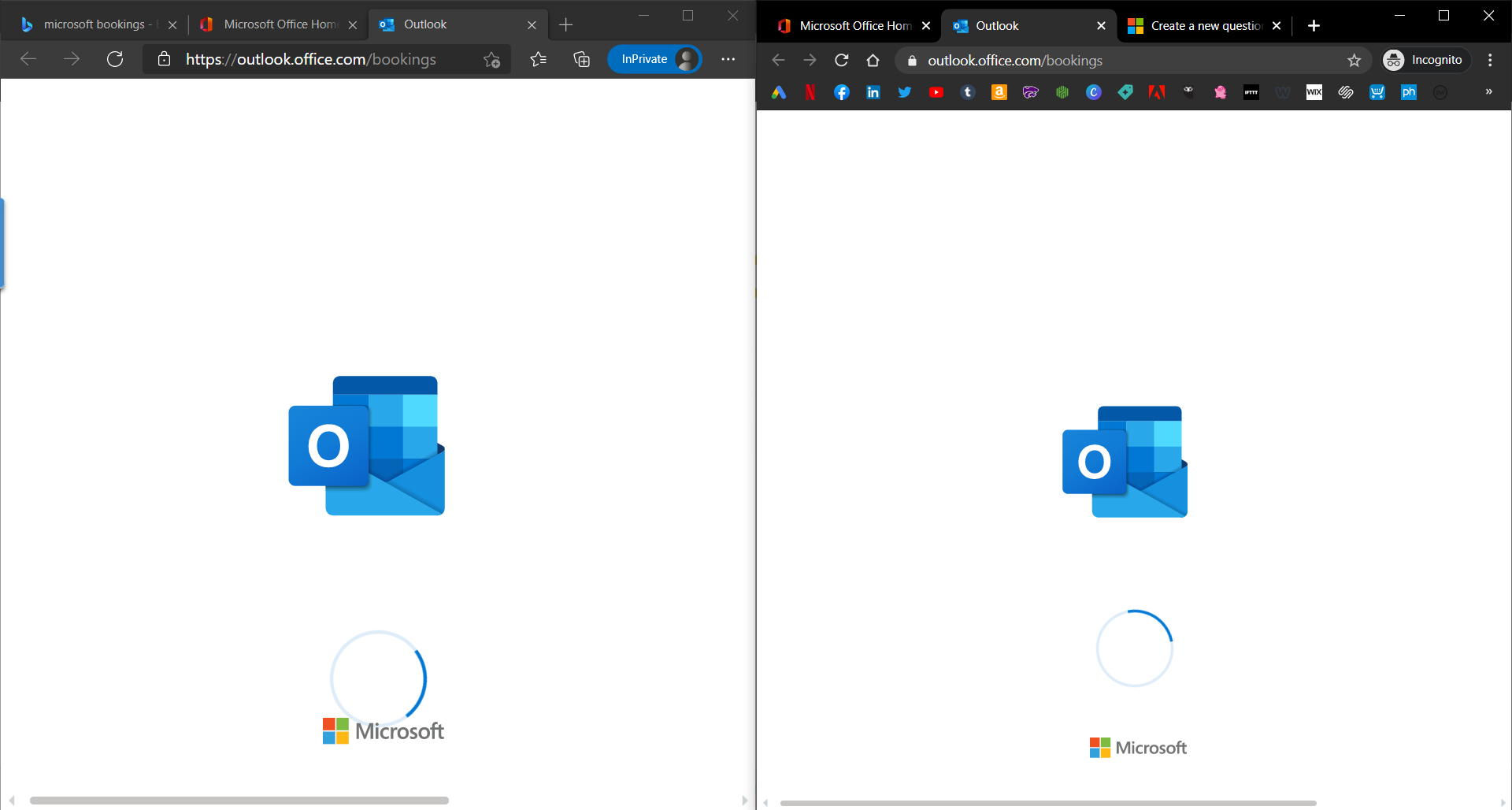Open the blue ph bookmark

[1409, 92]
